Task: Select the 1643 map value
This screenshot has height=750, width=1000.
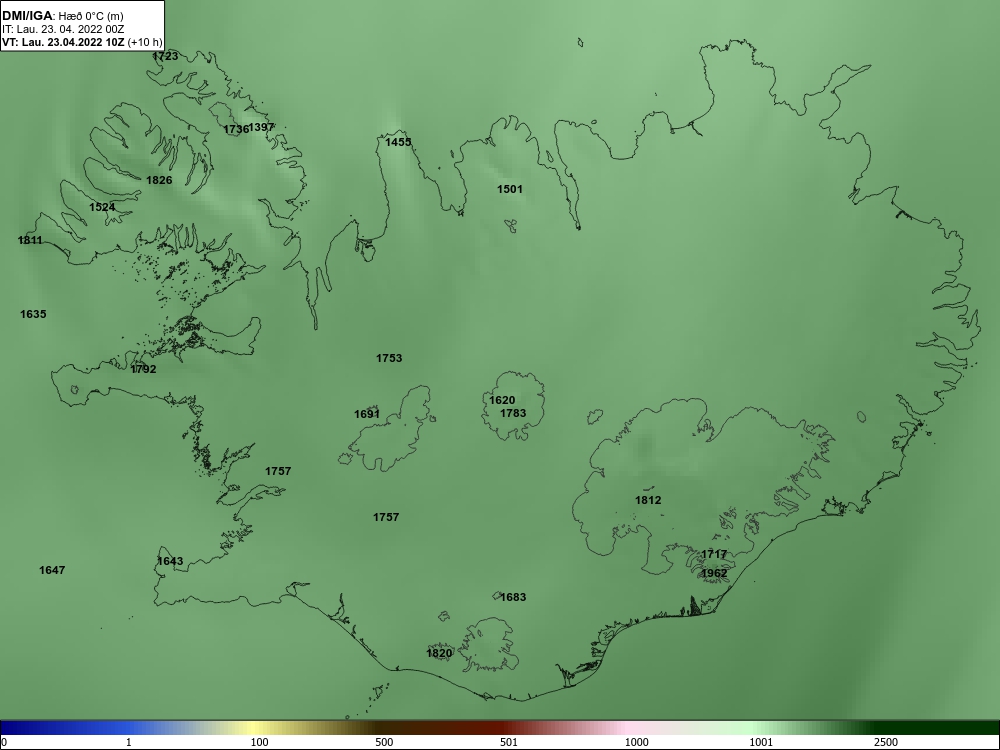Action: 170,561
